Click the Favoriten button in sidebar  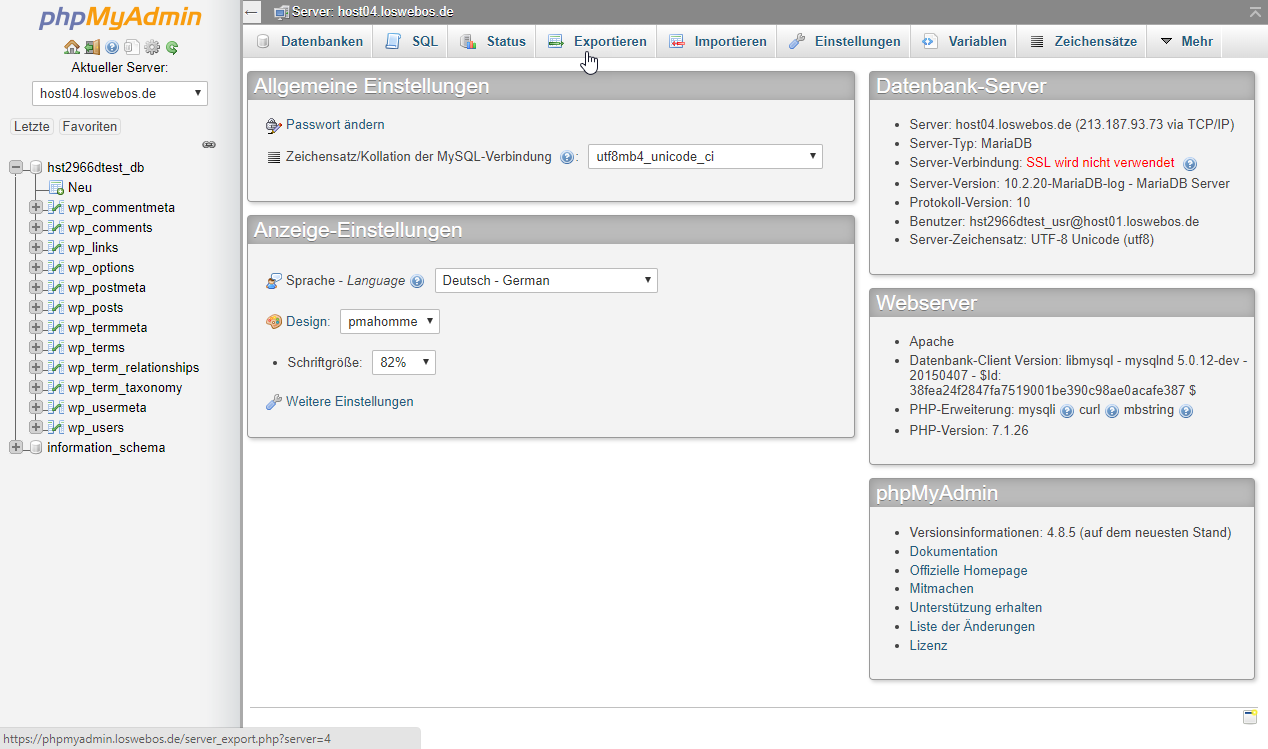coord(89,126)
